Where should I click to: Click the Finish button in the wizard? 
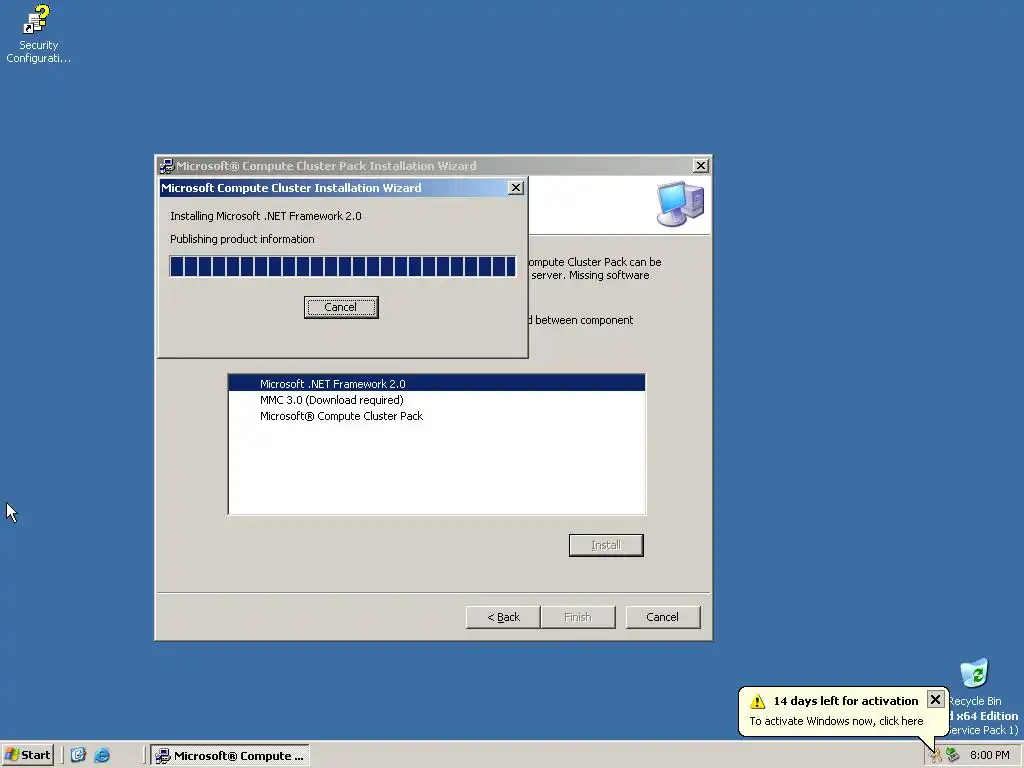click(578, 617)
